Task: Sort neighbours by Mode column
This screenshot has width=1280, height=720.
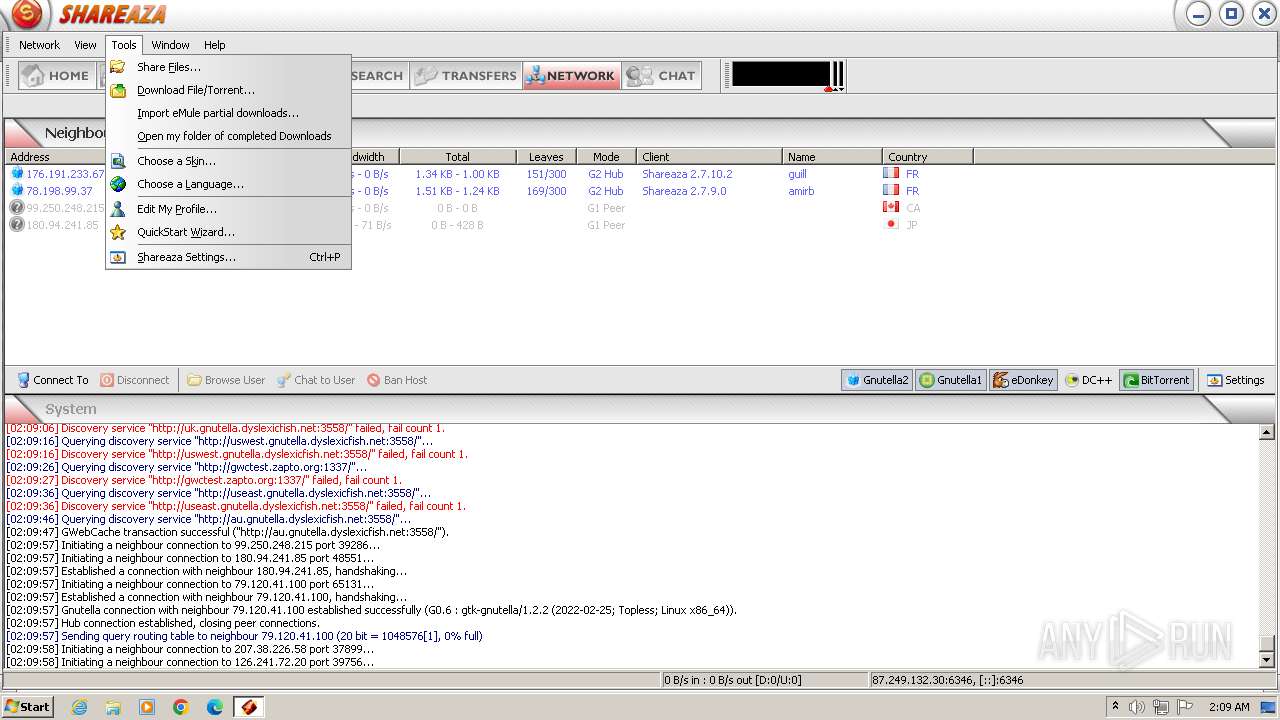Action: (x=606, y=157)
